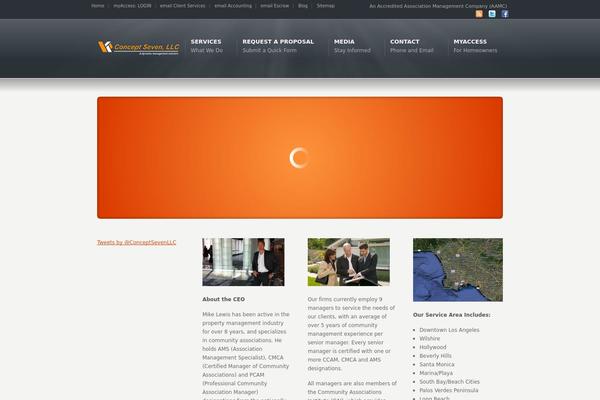Click Beverly Hills list item
Screen dimensions: 600x400
pos(435,356)
